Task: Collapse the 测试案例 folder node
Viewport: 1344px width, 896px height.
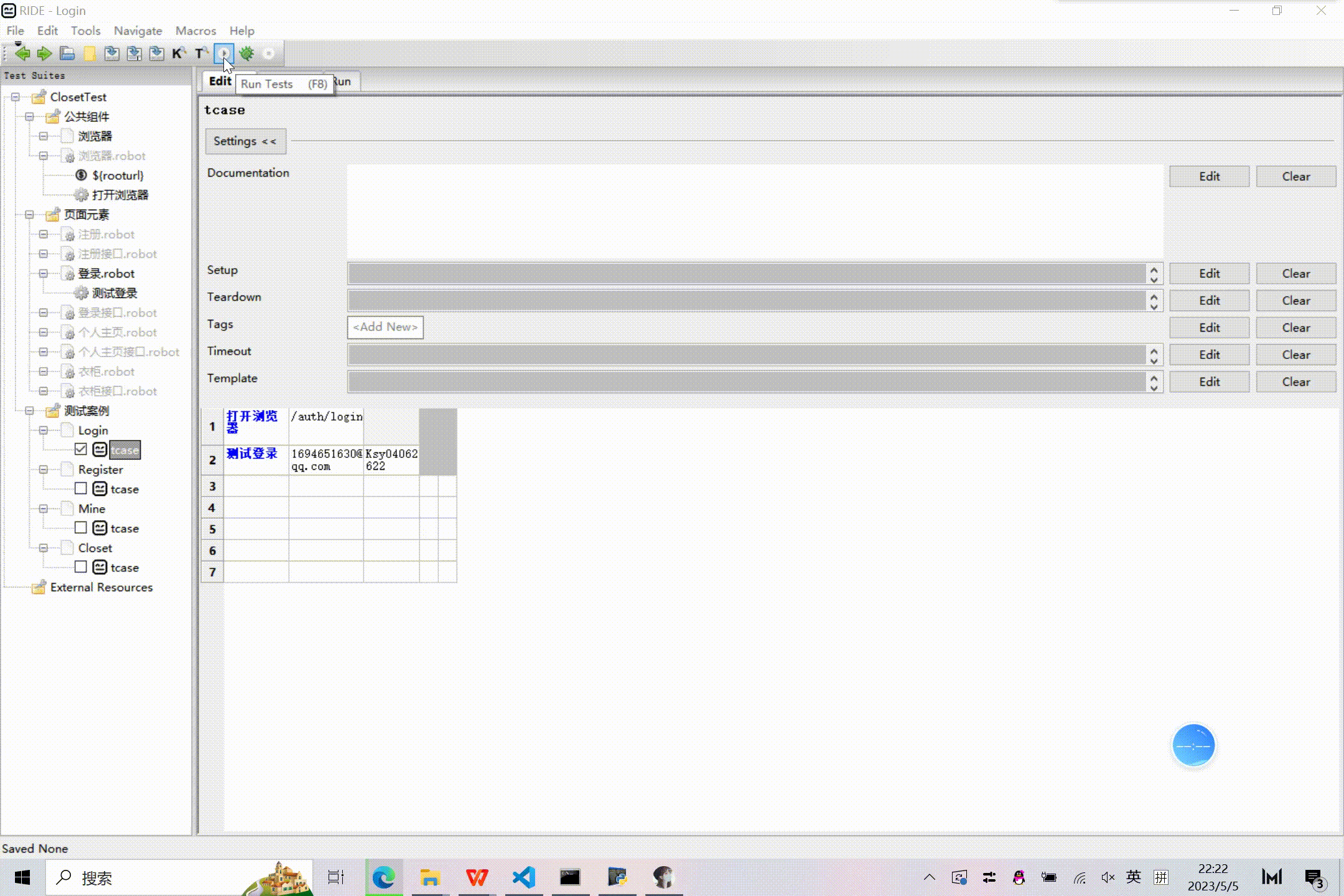Action: (x=29, y=411)
